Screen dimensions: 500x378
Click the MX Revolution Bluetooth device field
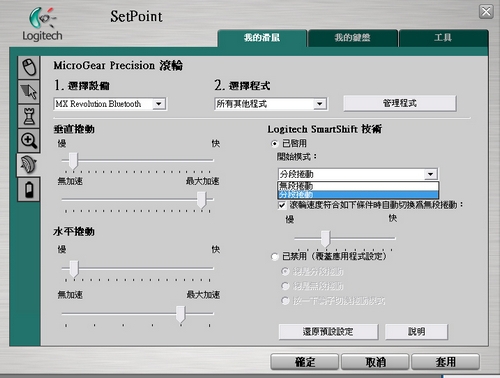(x=110, y=104)
